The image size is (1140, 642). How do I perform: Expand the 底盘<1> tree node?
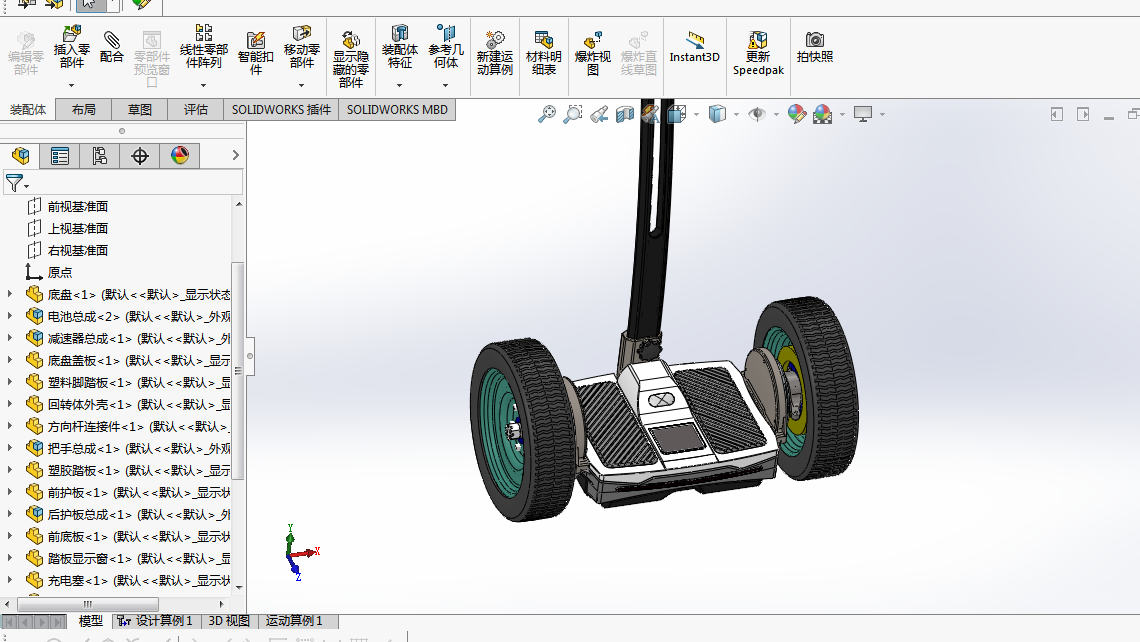pyautogui.click(x=9, y=294)
